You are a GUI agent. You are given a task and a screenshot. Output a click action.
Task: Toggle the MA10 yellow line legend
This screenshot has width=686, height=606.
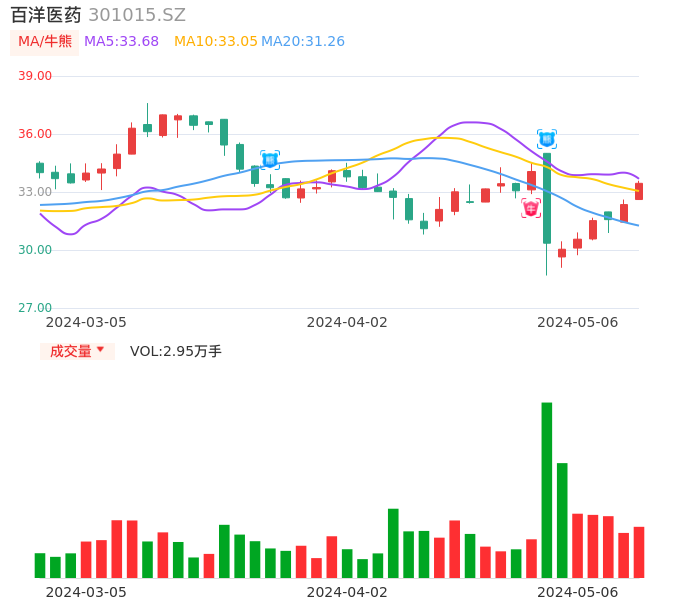215,42
